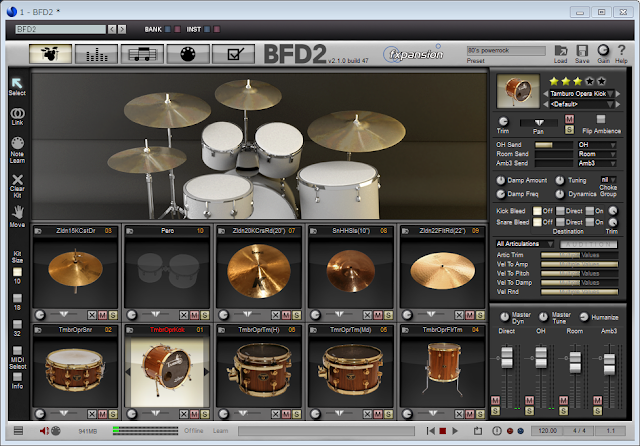Click the metronome icon in transport
This screenshot has width=640, height=446.
click(497, 431)
